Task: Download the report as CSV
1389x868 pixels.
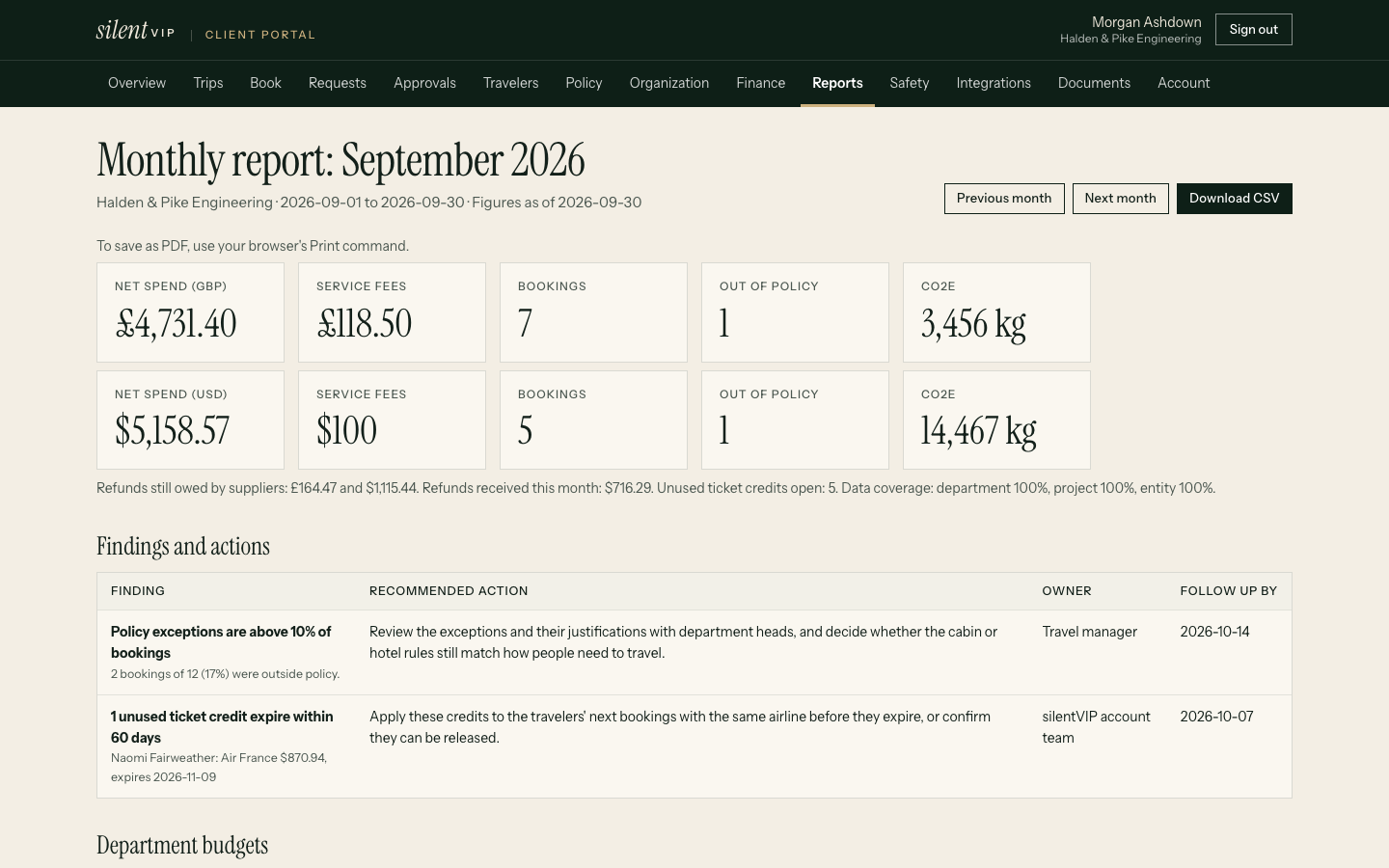Action: 1235,199
